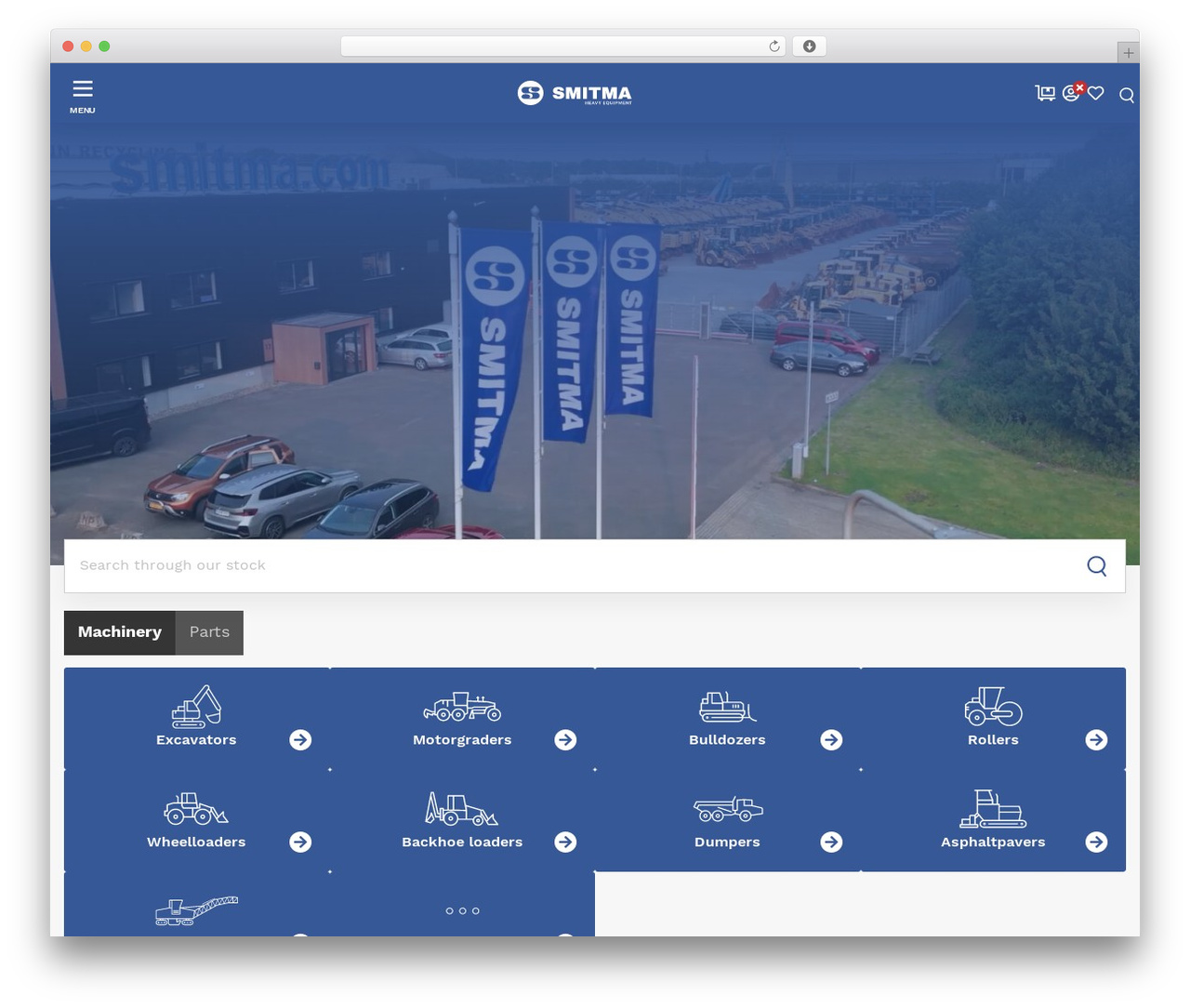Screen dimensions: 1190x1008
Task: Select the Machinery tab
Action: 120,632
